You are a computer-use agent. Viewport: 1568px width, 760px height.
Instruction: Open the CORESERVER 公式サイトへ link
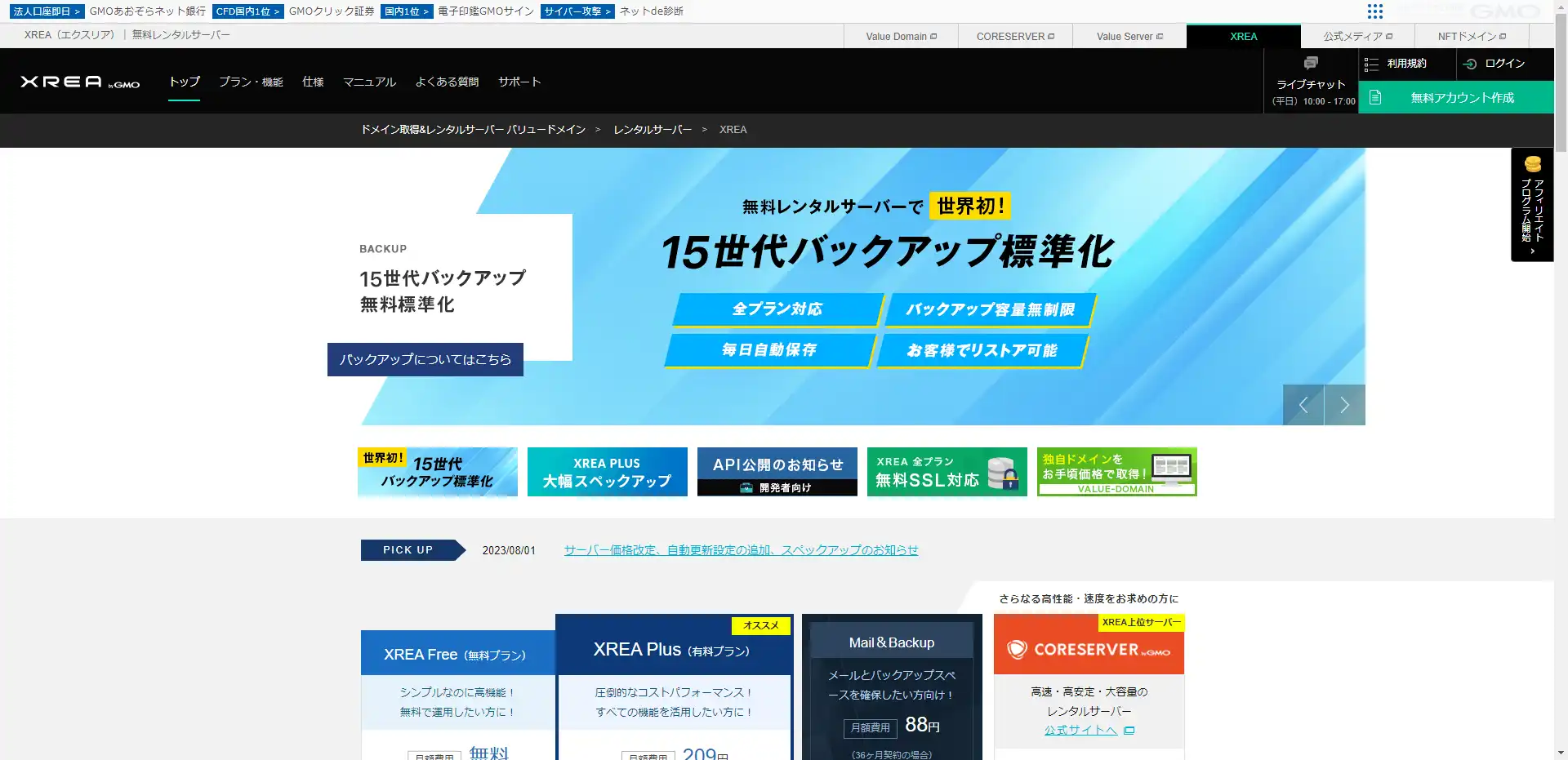point(1080,730)
